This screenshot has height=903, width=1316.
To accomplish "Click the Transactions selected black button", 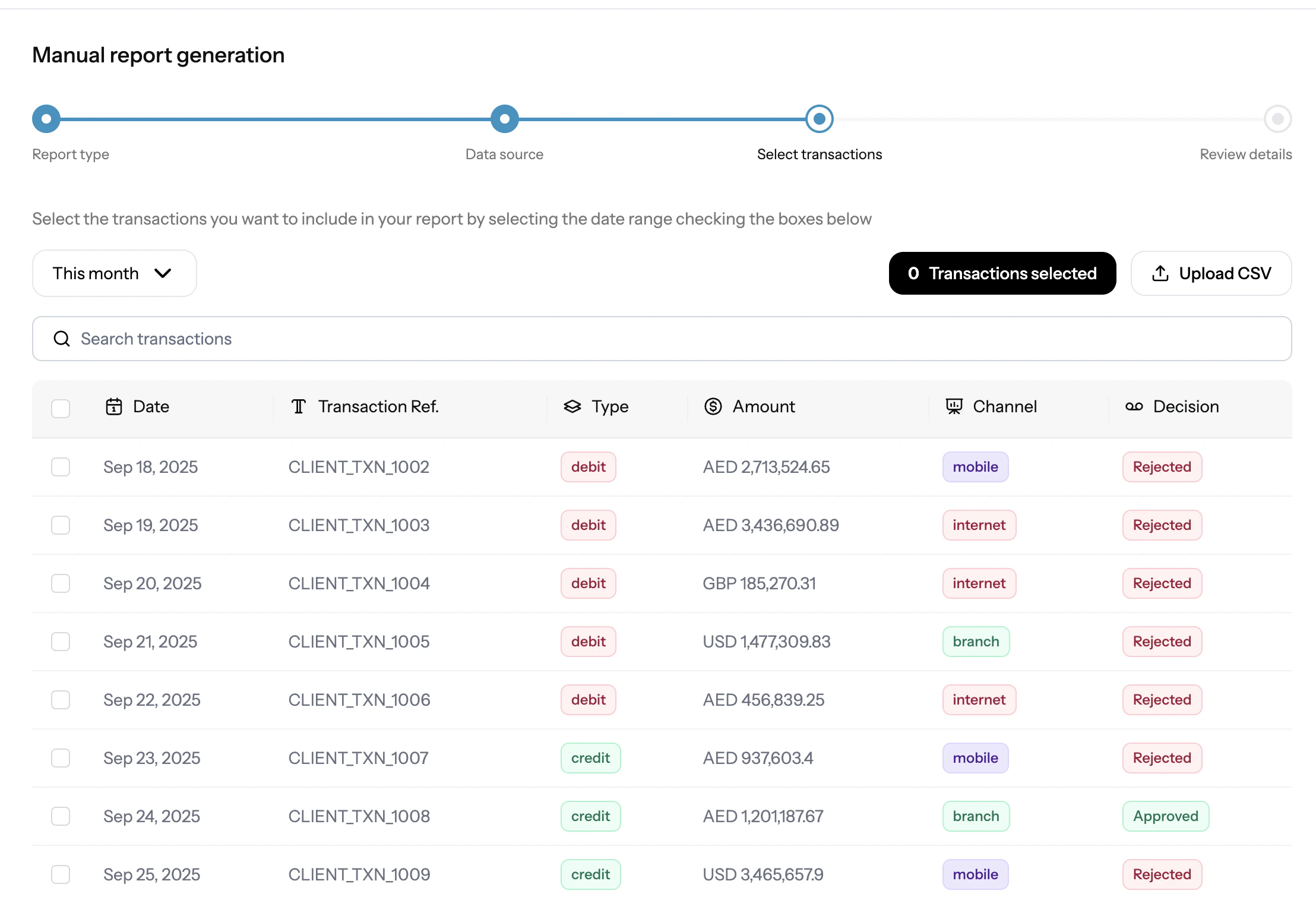I will point(1002,273).
